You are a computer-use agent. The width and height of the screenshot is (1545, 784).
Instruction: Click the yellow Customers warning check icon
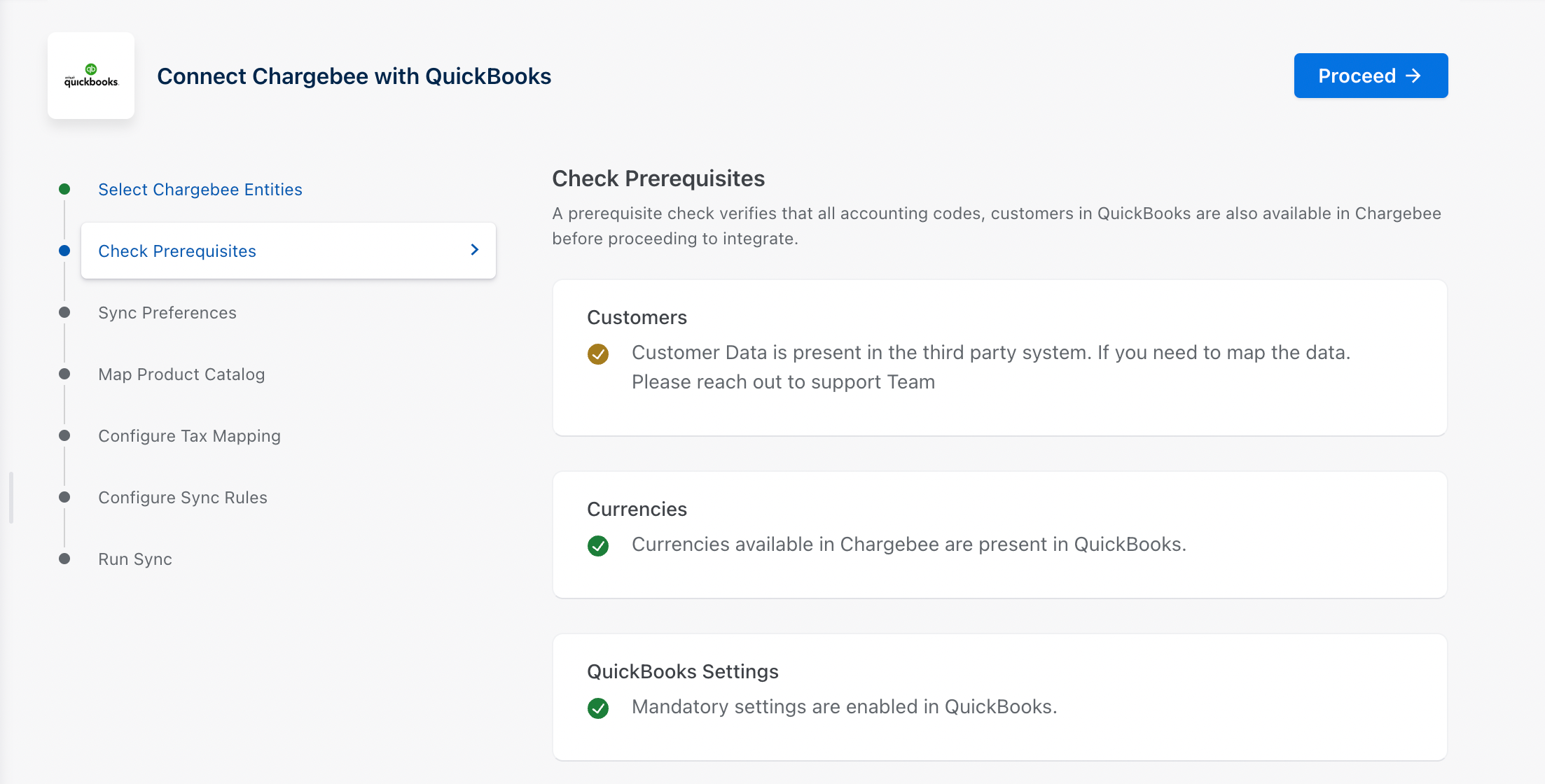tap(598, 354)
